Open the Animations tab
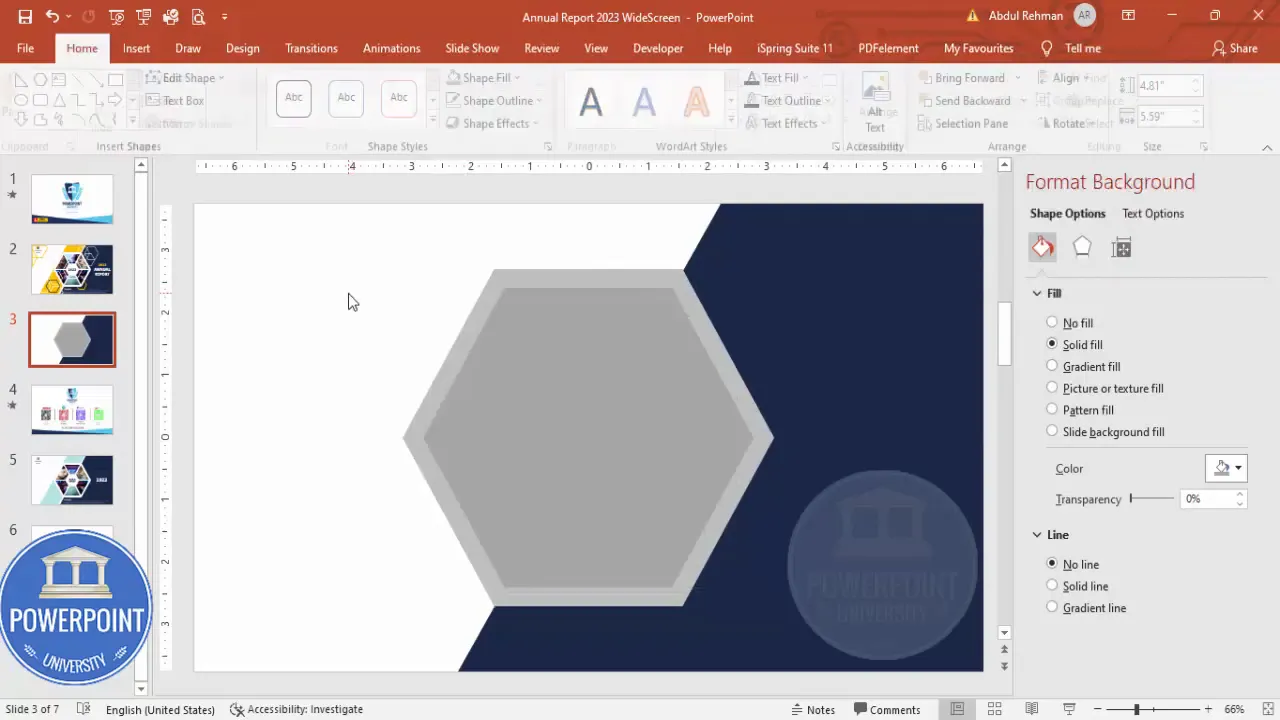Viewport: 1280px width, 720px height. 391,48
